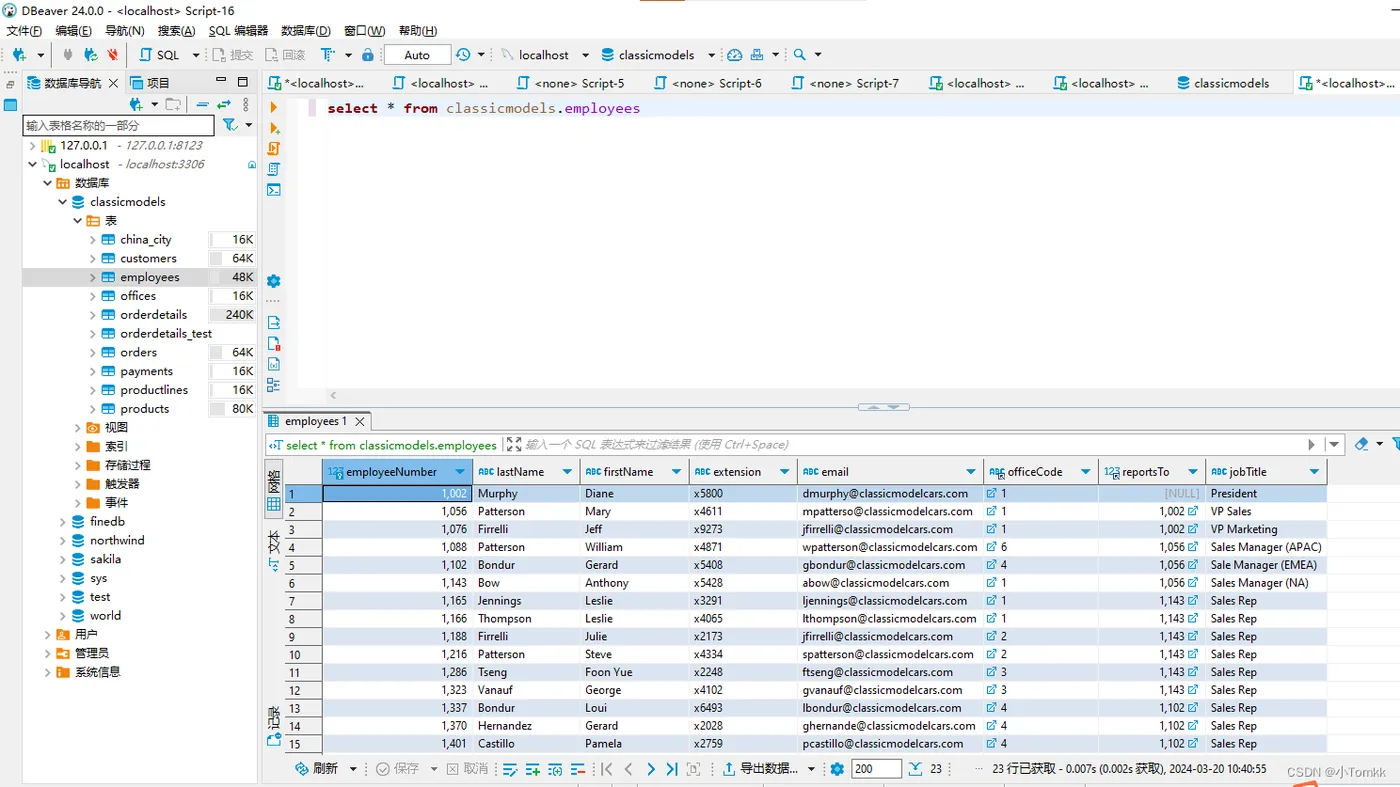The height and width of the screenshot is (787, 1400).
Task: Open the 文件(F) menu
Action: (x=22, y=31)
